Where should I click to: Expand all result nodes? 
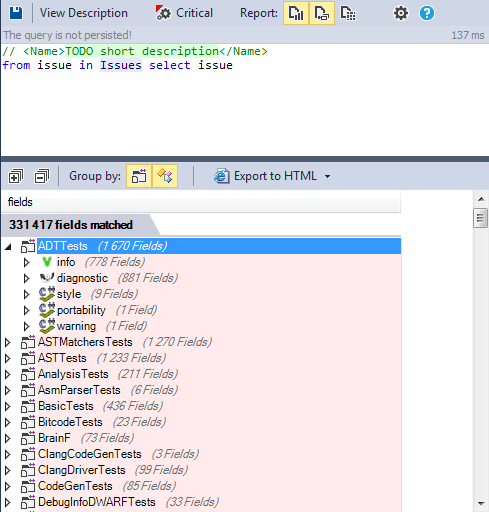tap(16, 176)
